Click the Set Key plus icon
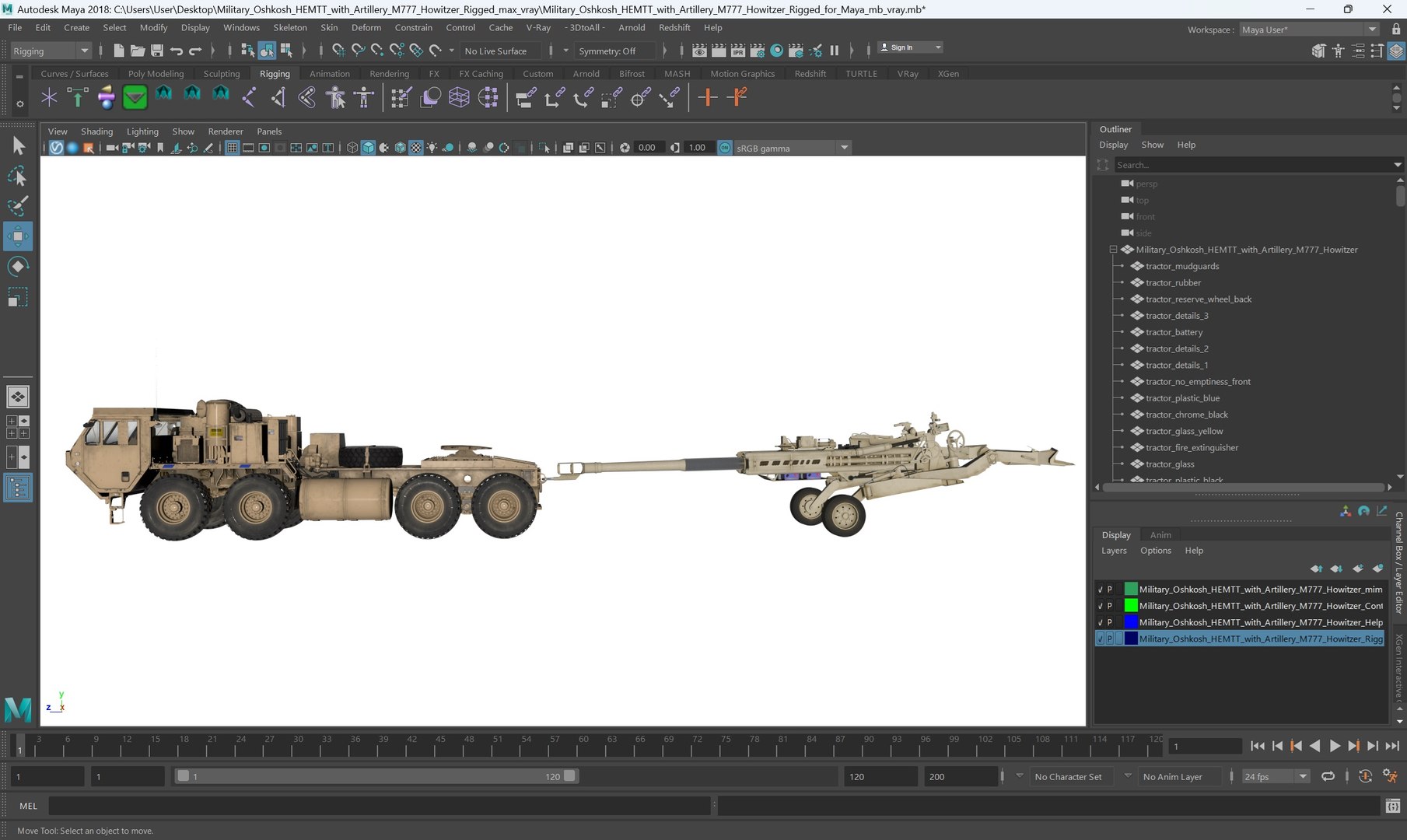Screen dimensions: 1407x840 click(707, 97)
